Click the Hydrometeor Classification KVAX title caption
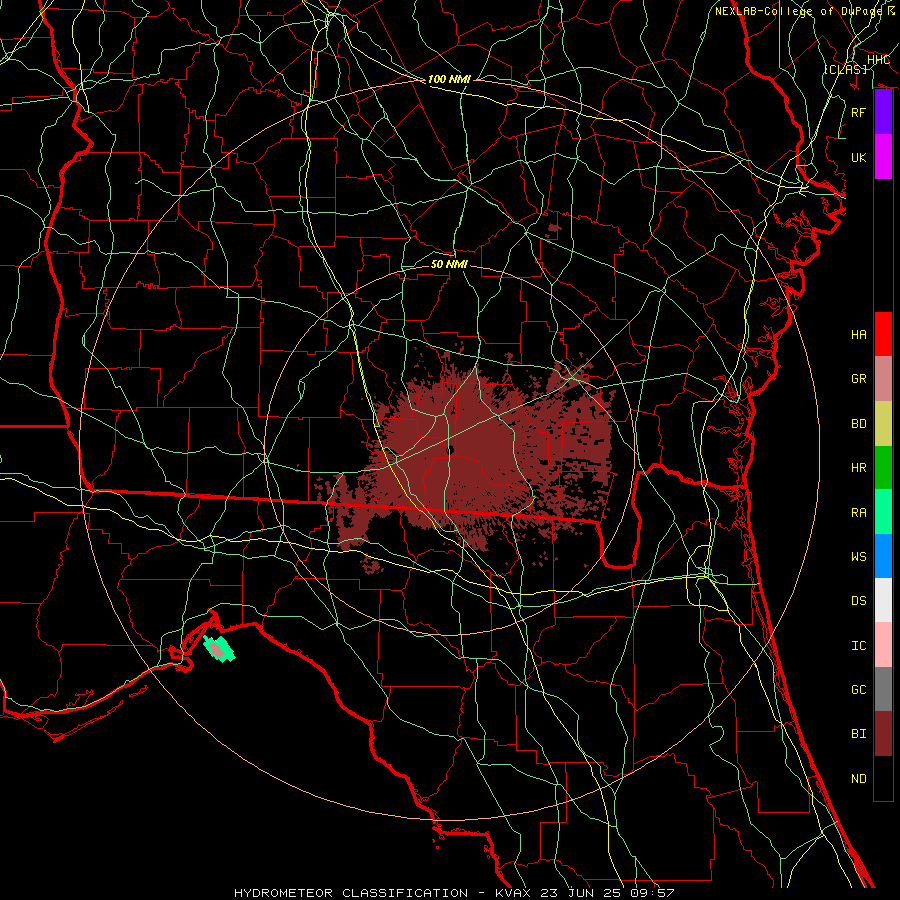The width and height of the screenshot is (900, 900). click(x=454, y=893)
